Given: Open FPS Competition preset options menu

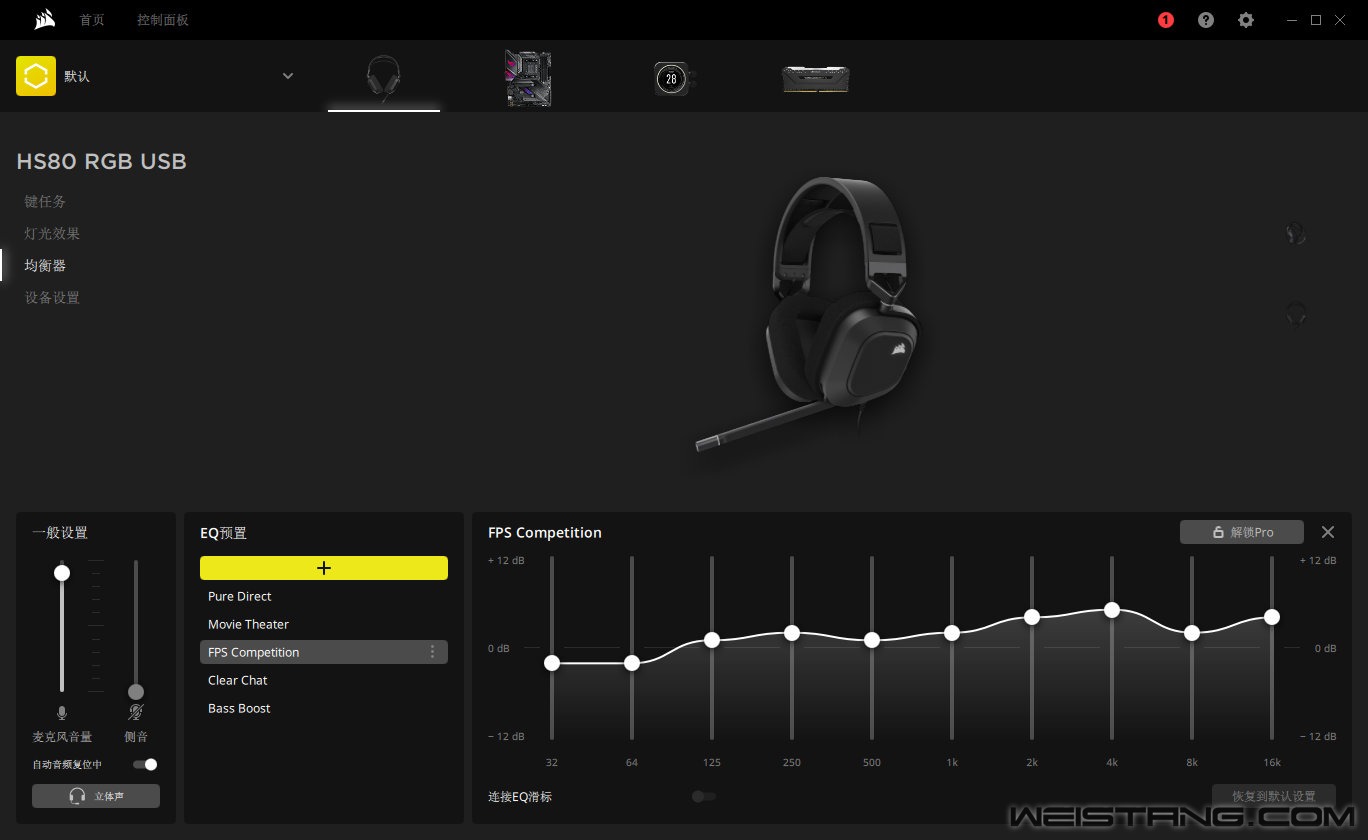Looking at the screenshot, I should pyautogui.click(x=433, y=652).
